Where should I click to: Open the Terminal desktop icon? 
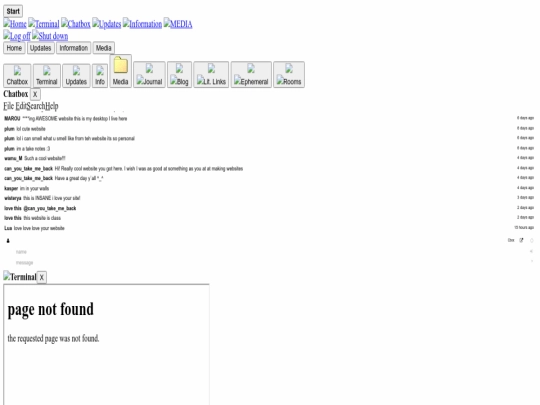tap(46, 76)
